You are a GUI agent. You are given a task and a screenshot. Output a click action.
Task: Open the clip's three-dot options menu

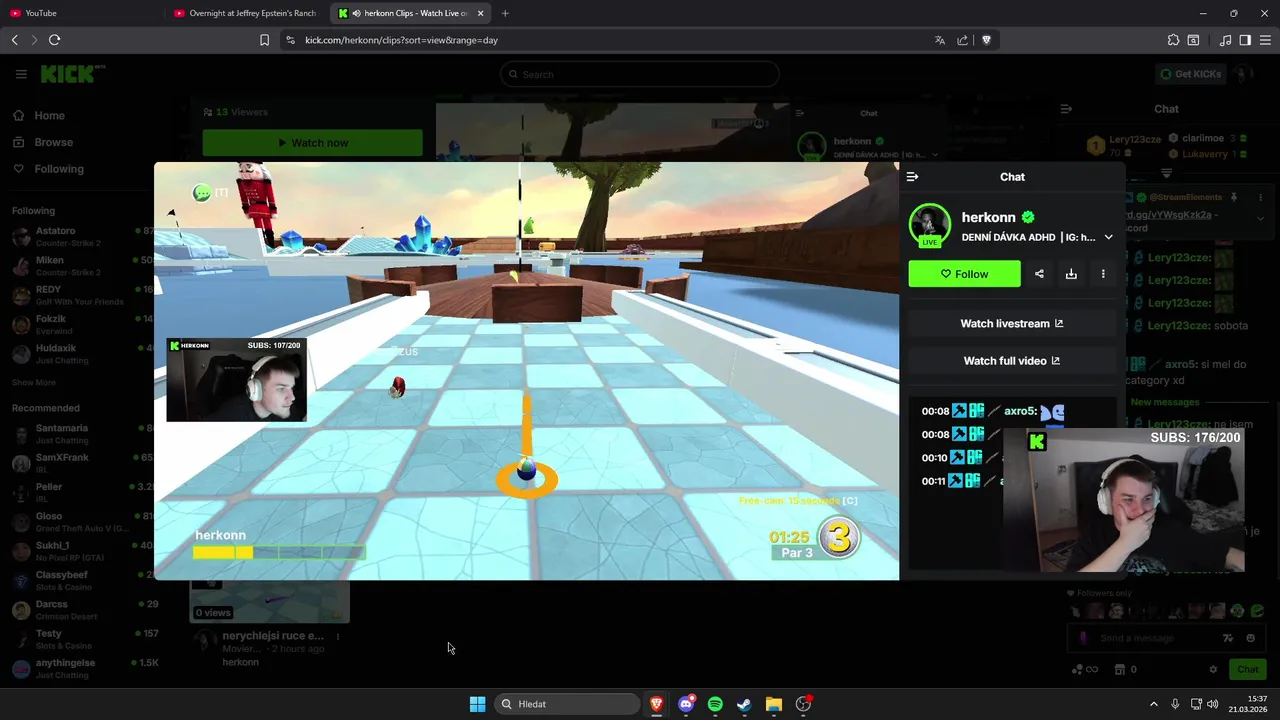1103,274
